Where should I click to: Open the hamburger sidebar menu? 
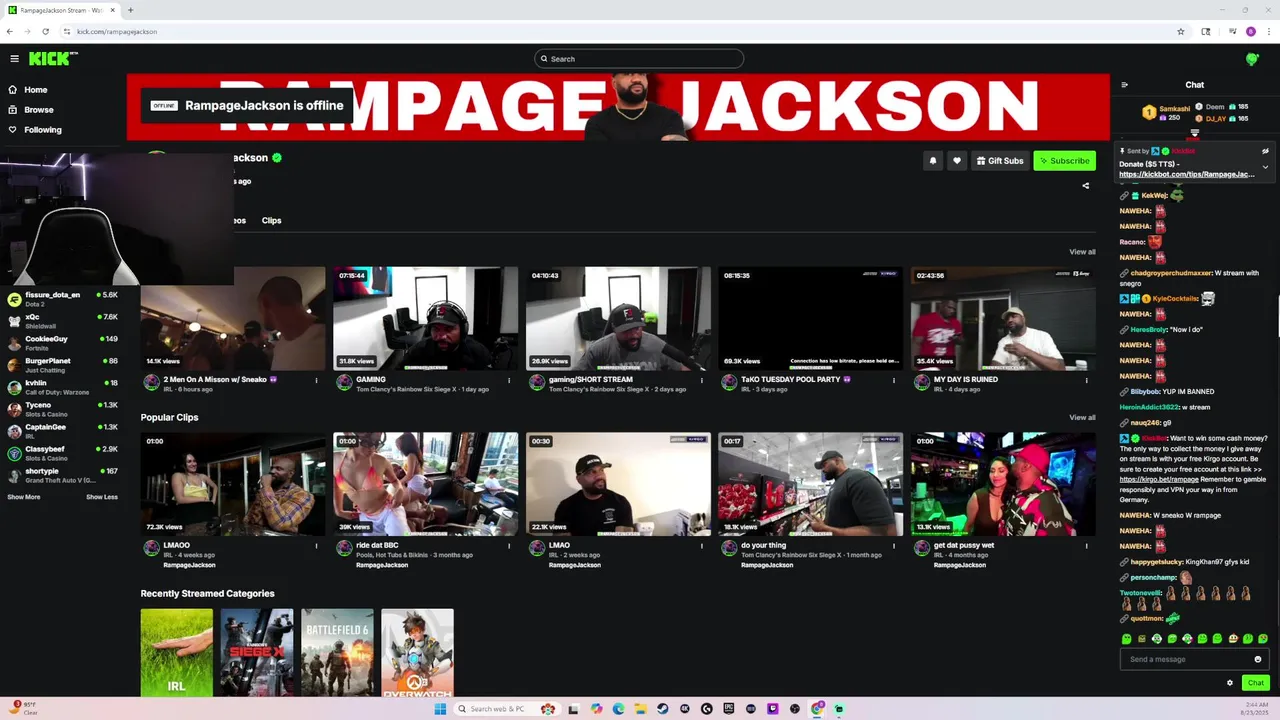(x=14, y=59)
